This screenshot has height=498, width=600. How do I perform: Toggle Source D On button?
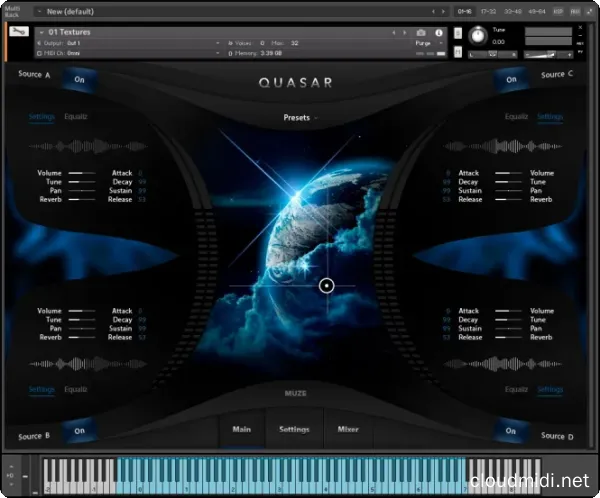point(511,431)
